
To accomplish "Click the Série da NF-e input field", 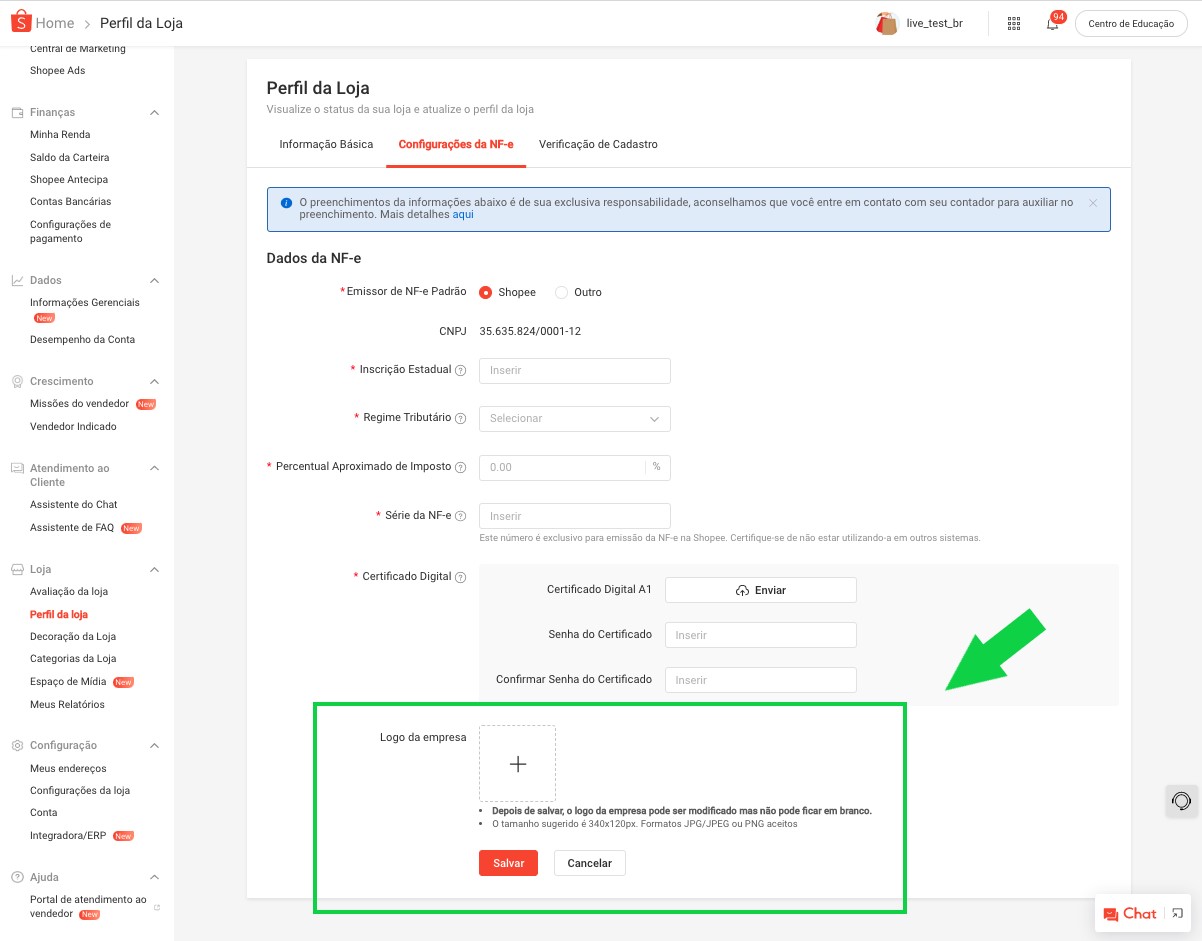I will coord(574,515).
